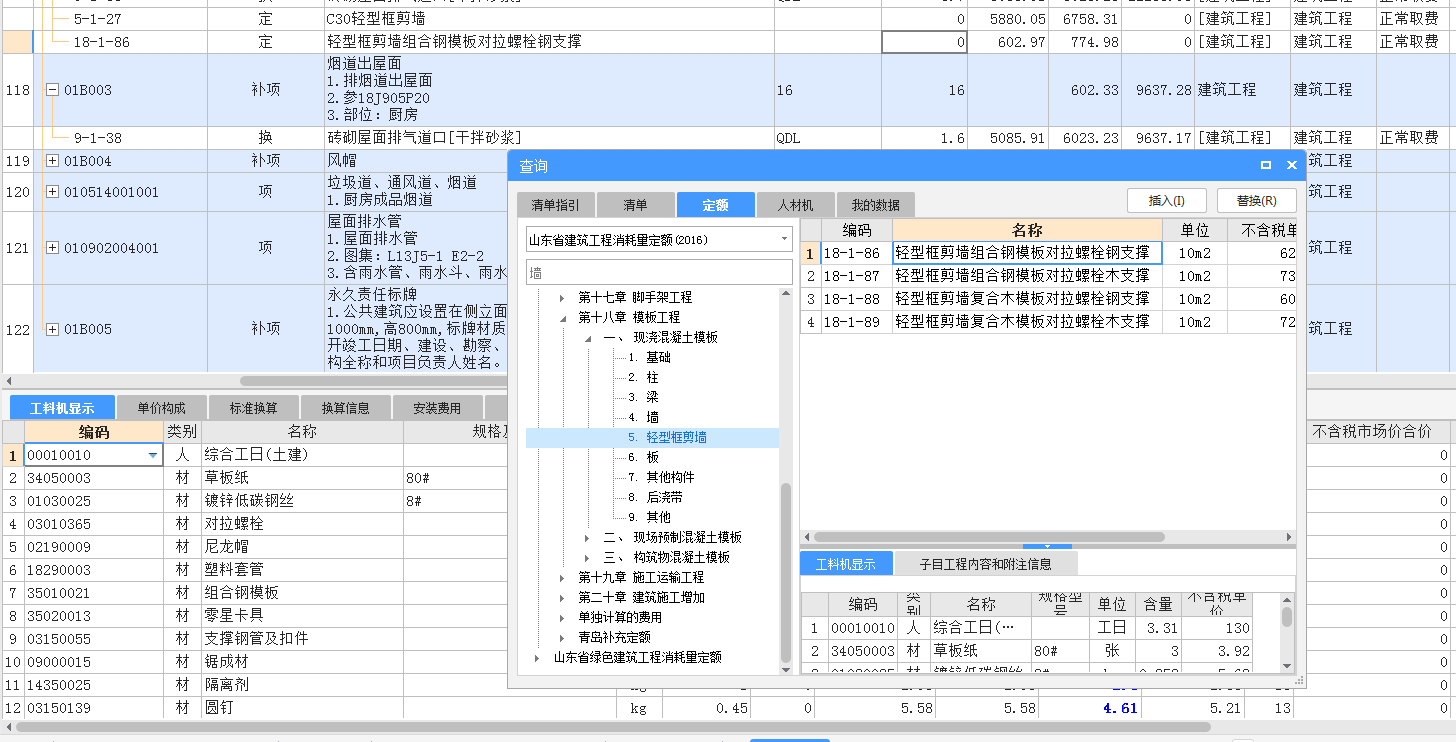Select tree item 7. 其他构件
Screen dimensions: 1456x742
(x=661, y=478)
